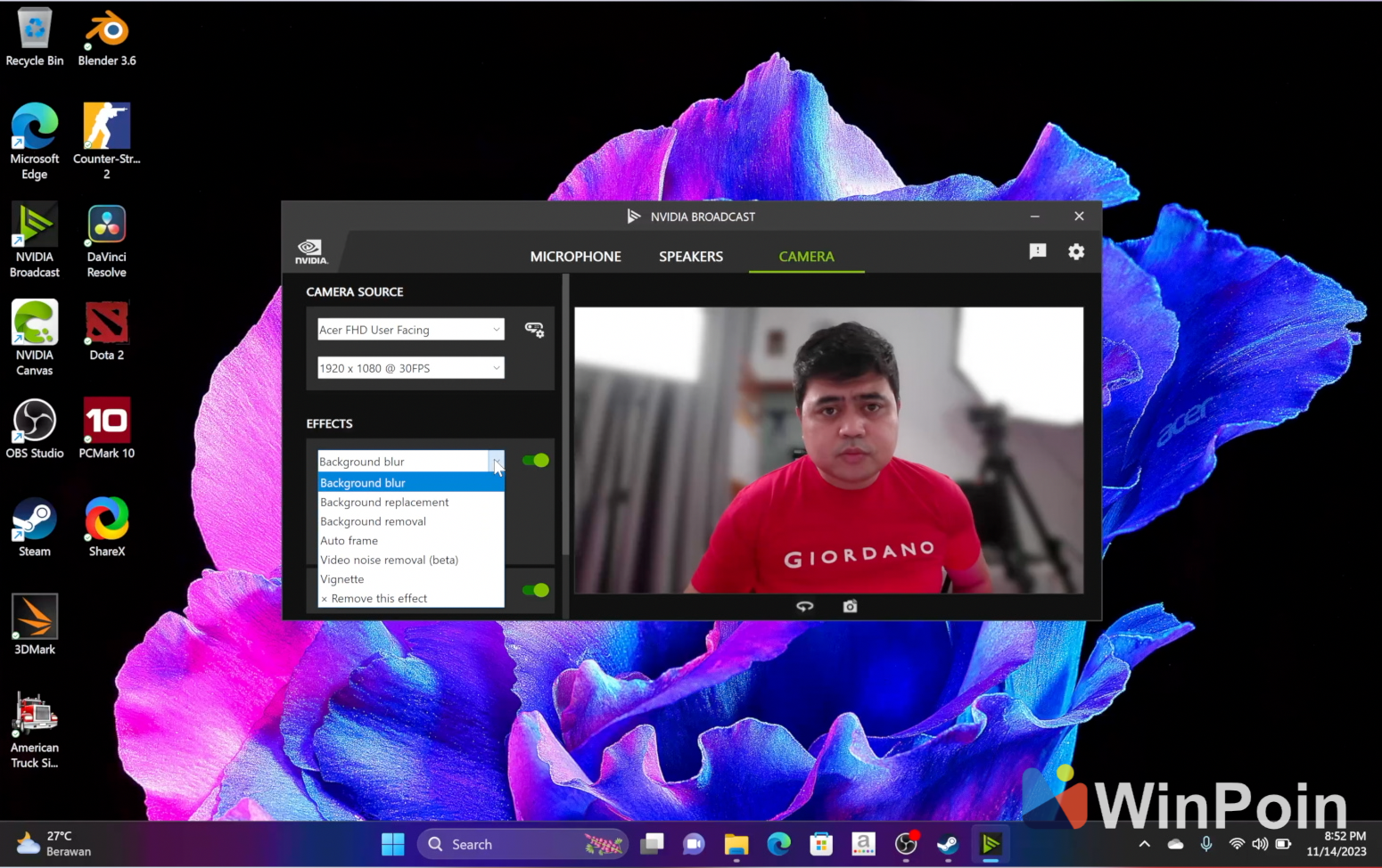
Task: Choose Background blur from effect list
Action: point(411,483)
